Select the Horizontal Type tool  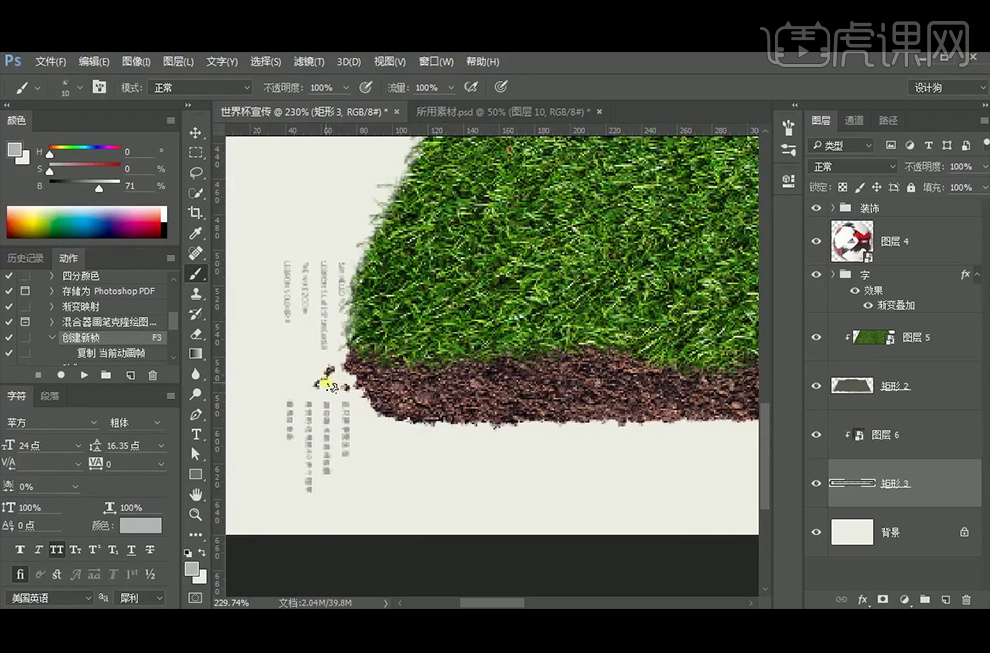tap(196, 434)
